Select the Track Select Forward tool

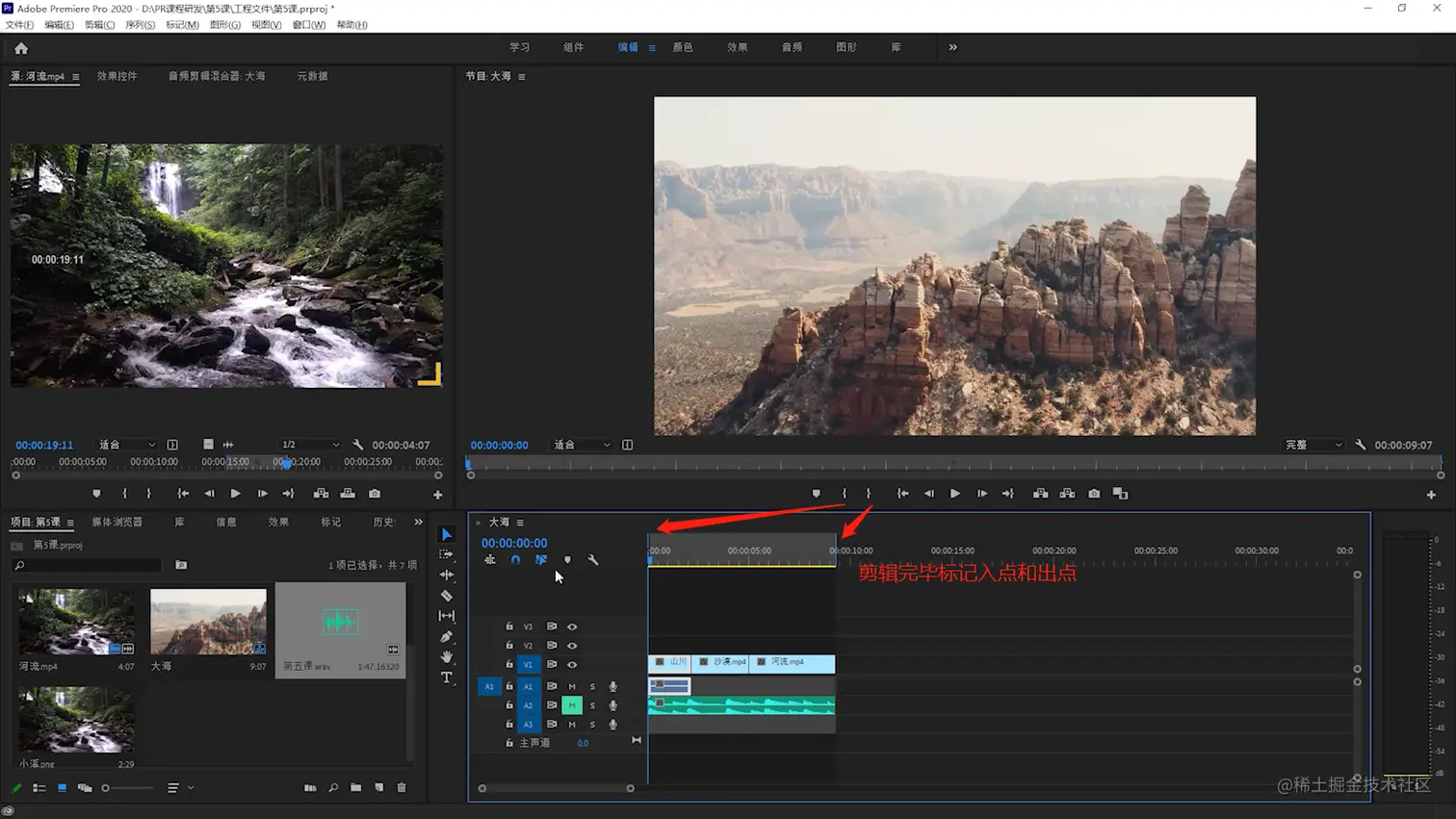coord(447,554)
